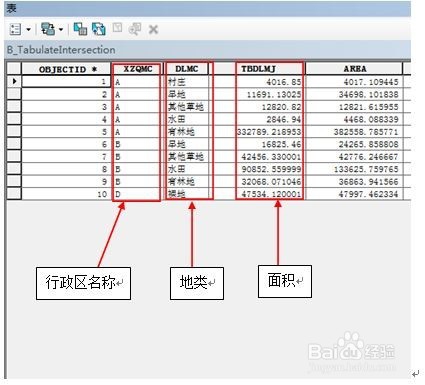Click Switch Selection icon
The width and height of the screenshot is (425, 385).
click(x=99, y=29)
